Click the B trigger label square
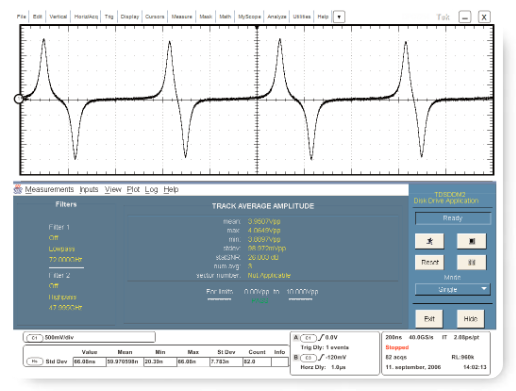This screenshot has width=516, height=391. pyautogui.click(x=296, y=357)
